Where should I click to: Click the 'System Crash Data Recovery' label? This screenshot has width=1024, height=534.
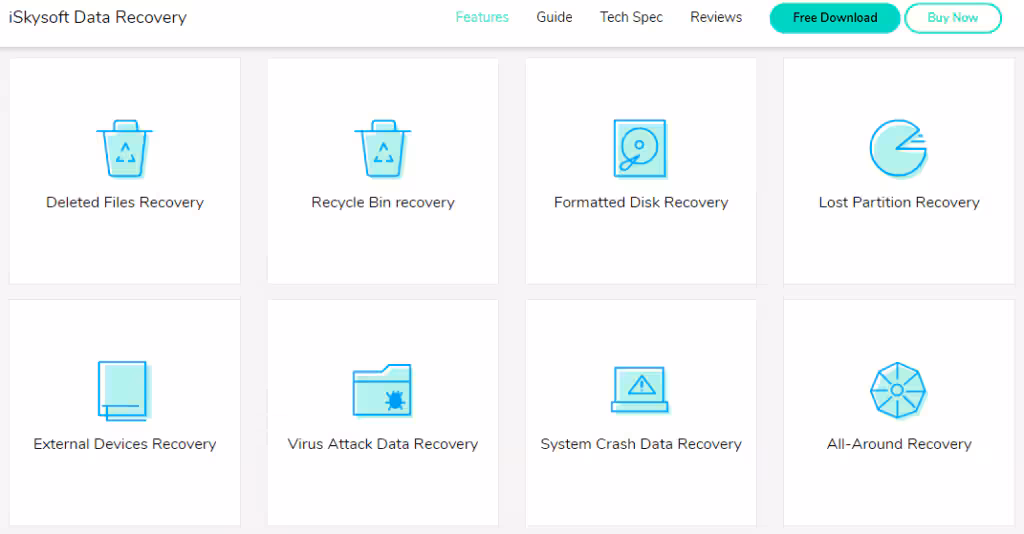[641, 444]
